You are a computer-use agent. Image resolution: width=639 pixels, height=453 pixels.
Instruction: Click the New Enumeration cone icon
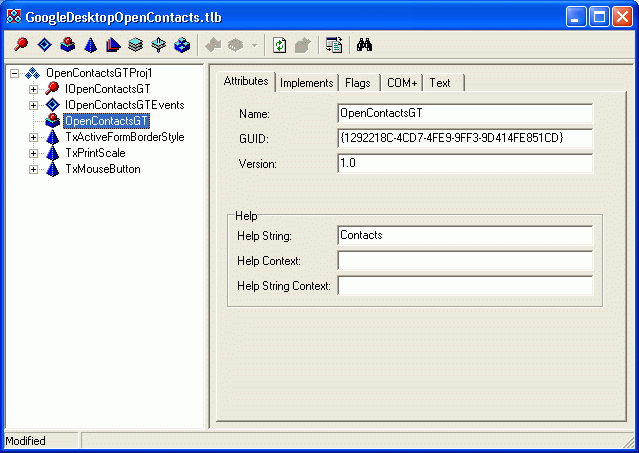[x=90, y=44]
